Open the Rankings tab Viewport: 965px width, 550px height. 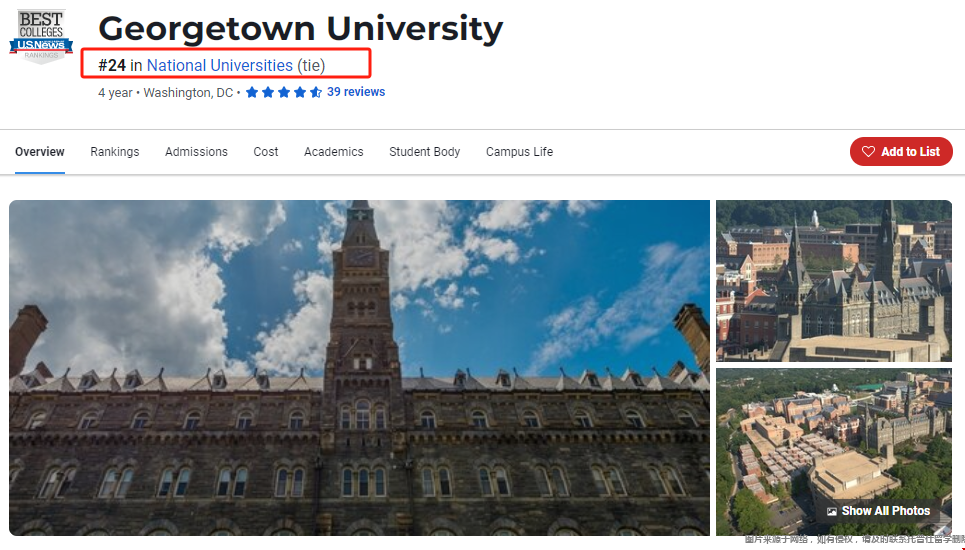(115, 152)
